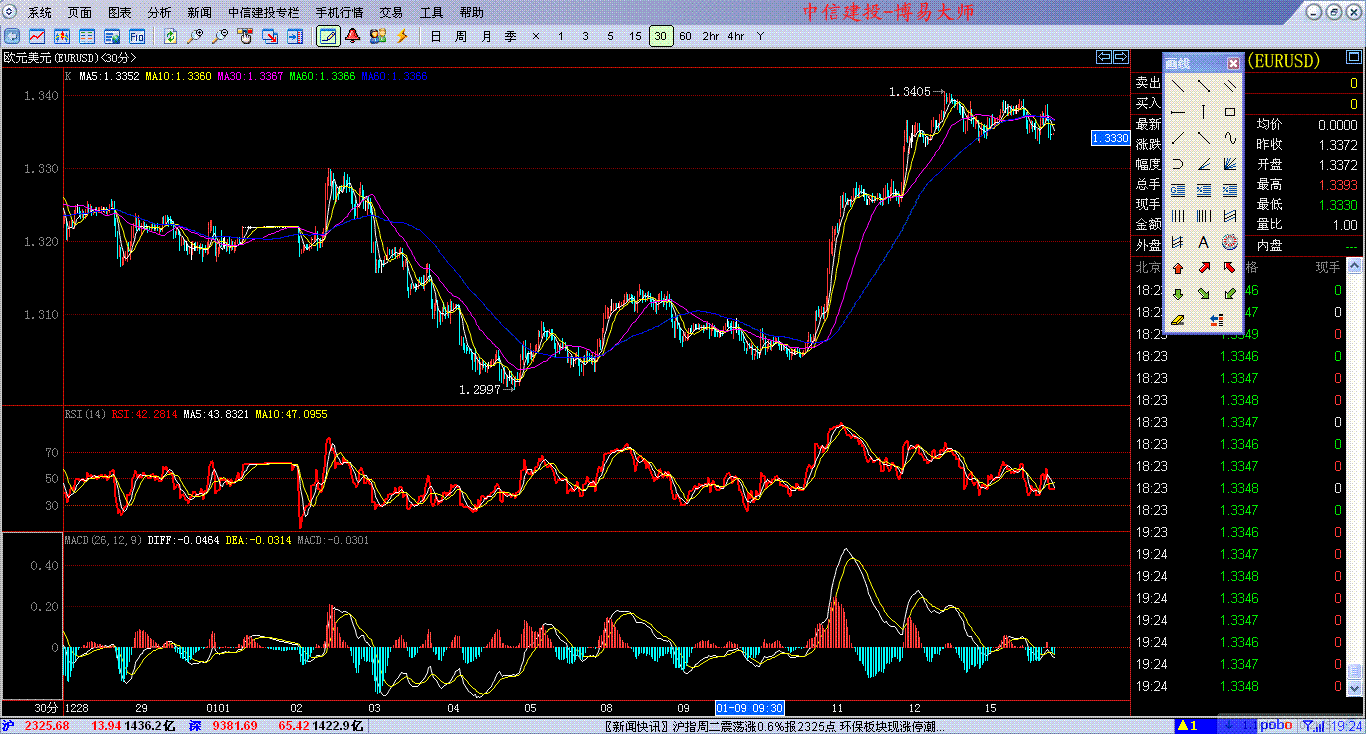Select the rectangle tool in drawing palette
Screen dimensions: 1366x734
[x=1230, y=112]
